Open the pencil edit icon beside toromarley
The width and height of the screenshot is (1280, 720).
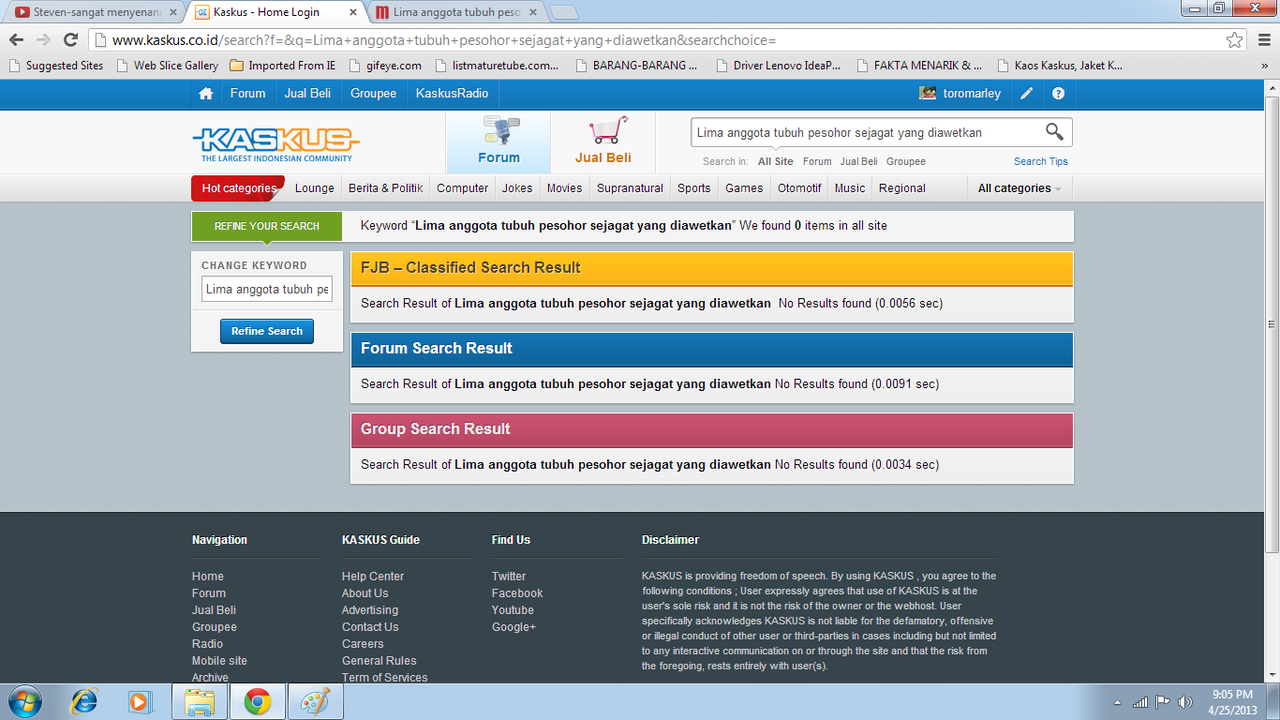tap(1027, 93)
